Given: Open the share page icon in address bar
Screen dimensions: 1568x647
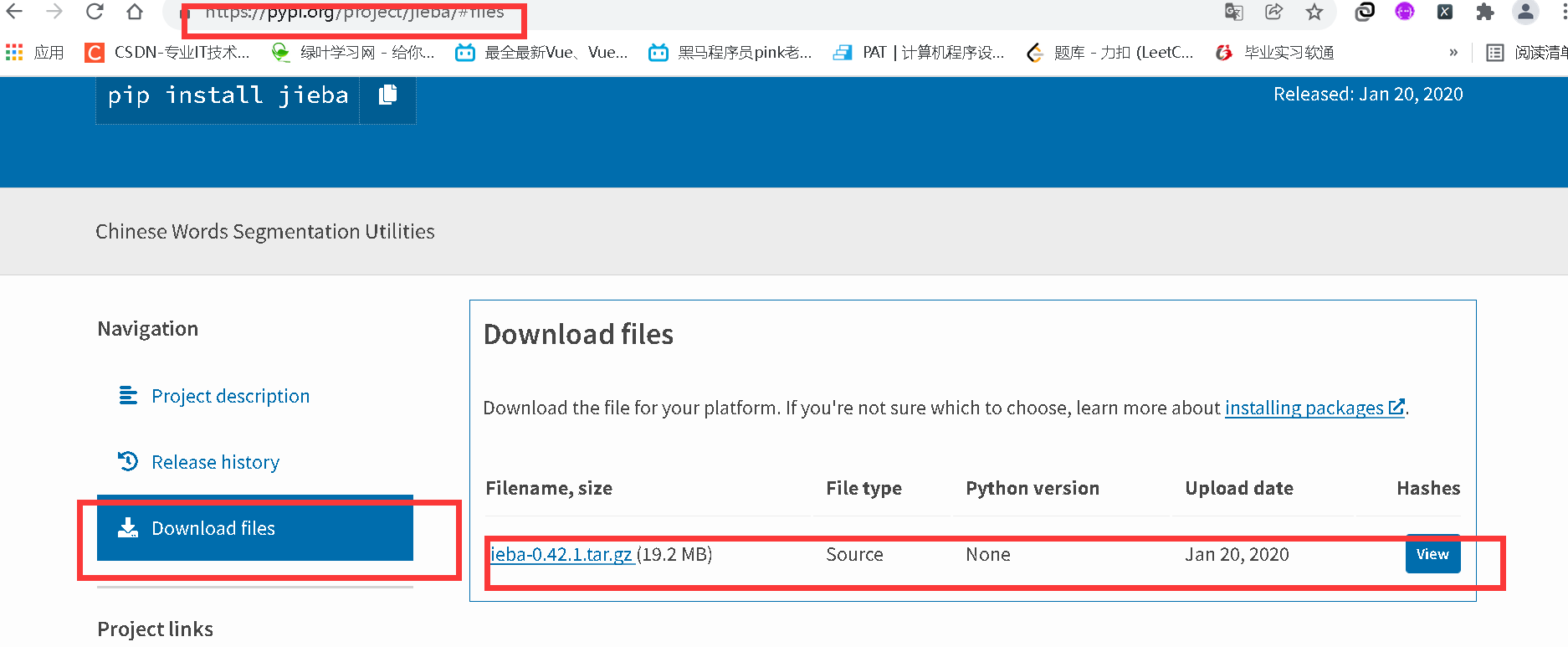Looking at the screenshot, I should point(1273,12).
